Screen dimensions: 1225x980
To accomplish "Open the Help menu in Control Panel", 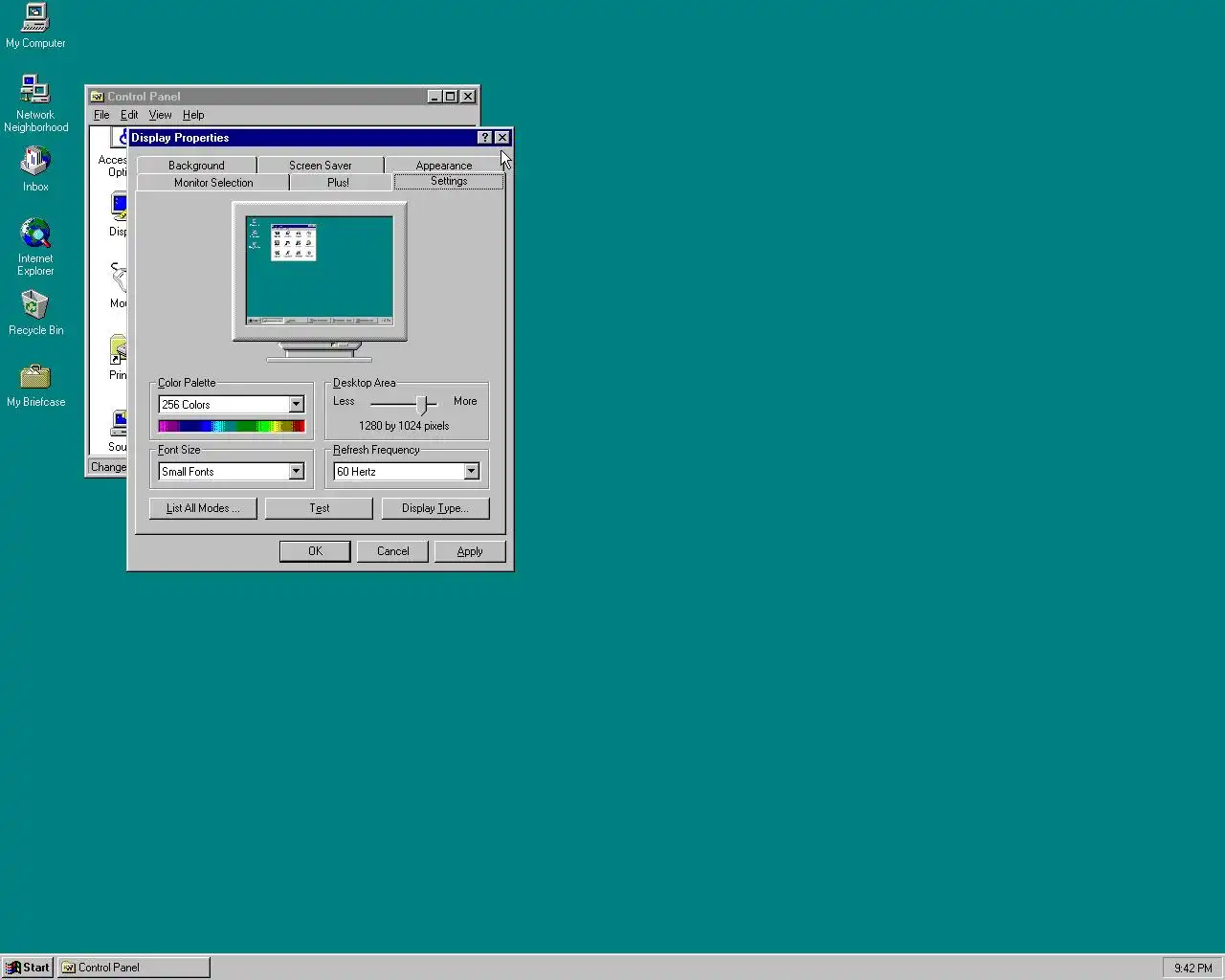I will (x=193, y=115).
